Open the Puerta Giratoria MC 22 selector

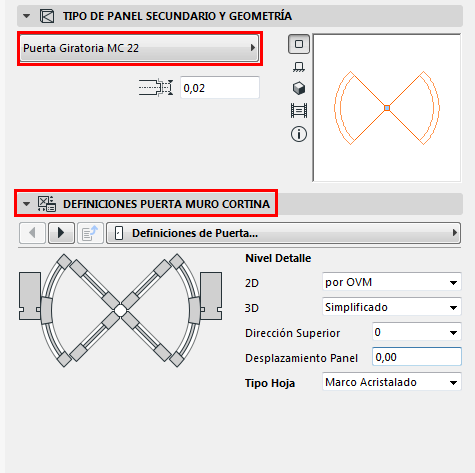coord(139,48)
